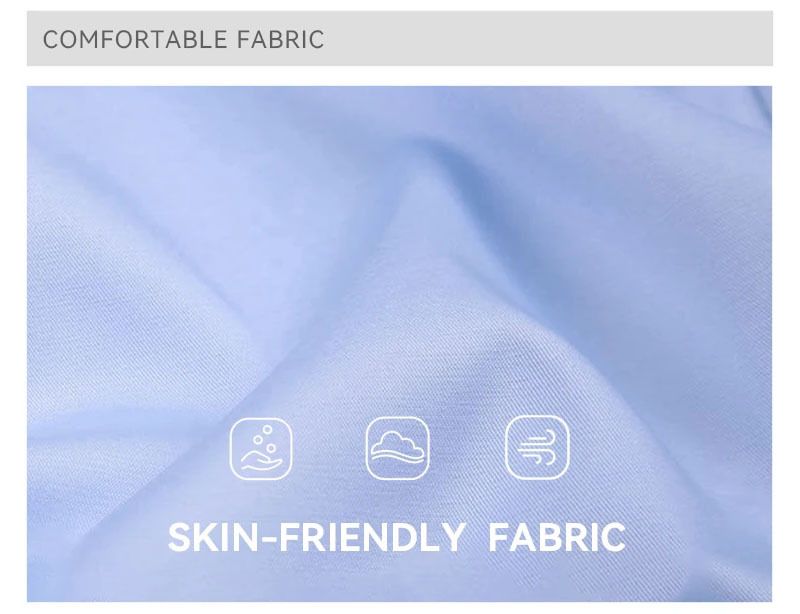
Task: Click the gray header banner's empty area
Action: pyautogui.click(x=546, y=39)
